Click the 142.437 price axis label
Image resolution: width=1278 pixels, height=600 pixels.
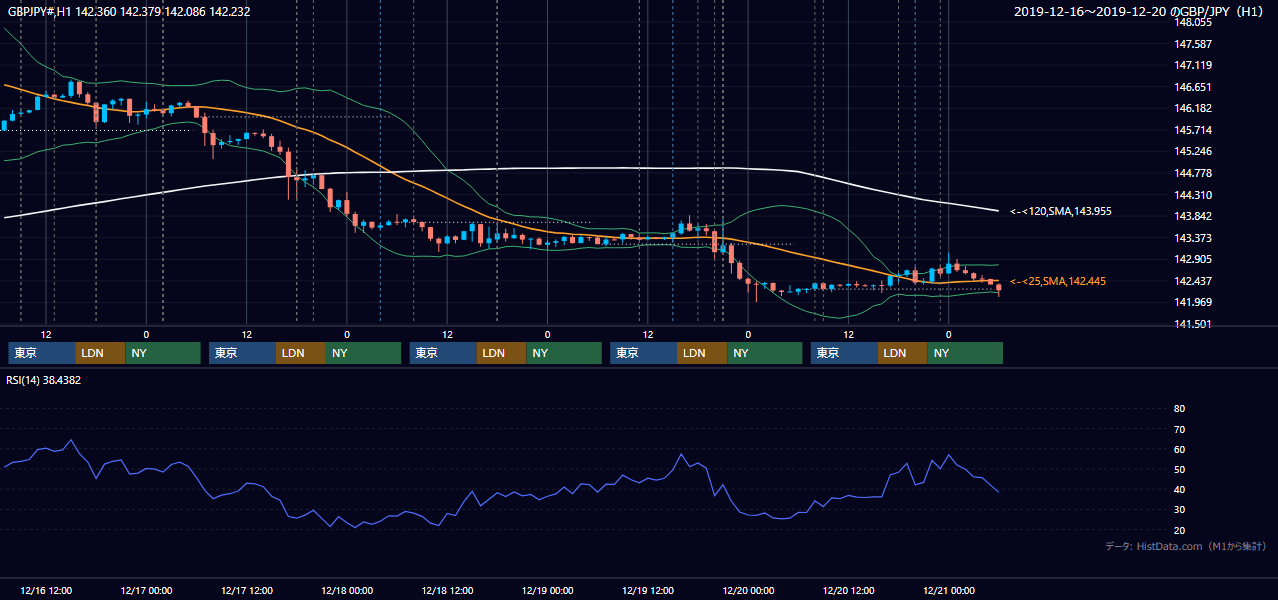[x=1193, y=281]
